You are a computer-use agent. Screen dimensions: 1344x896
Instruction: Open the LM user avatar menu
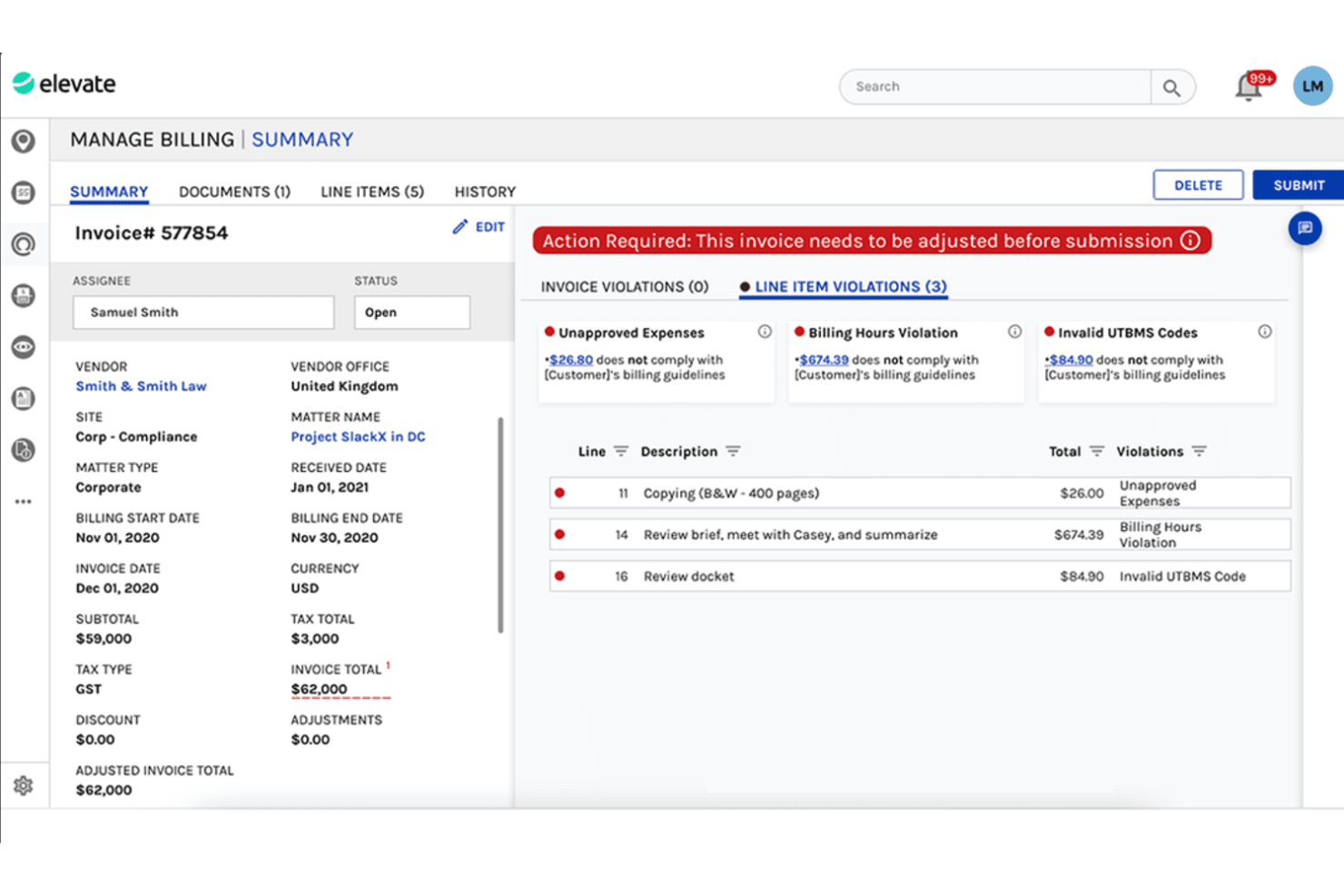tap(1312, 86)
